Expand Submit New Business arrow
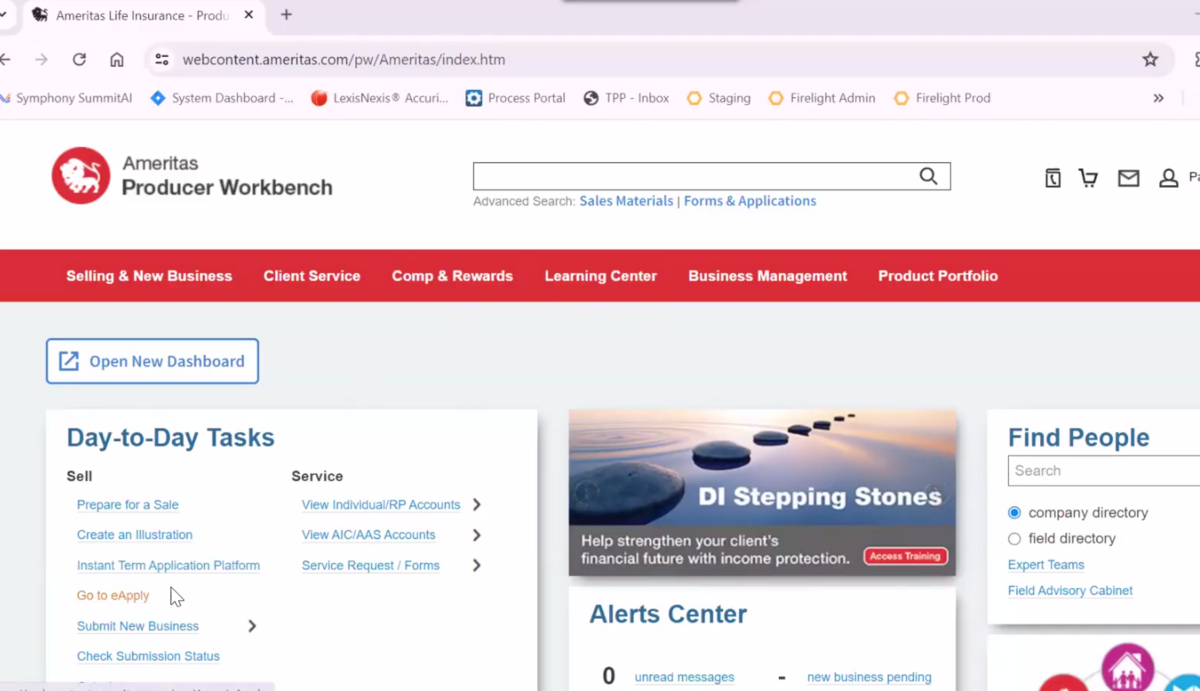This screenshot has height=691, width=1200. point(252,626)
